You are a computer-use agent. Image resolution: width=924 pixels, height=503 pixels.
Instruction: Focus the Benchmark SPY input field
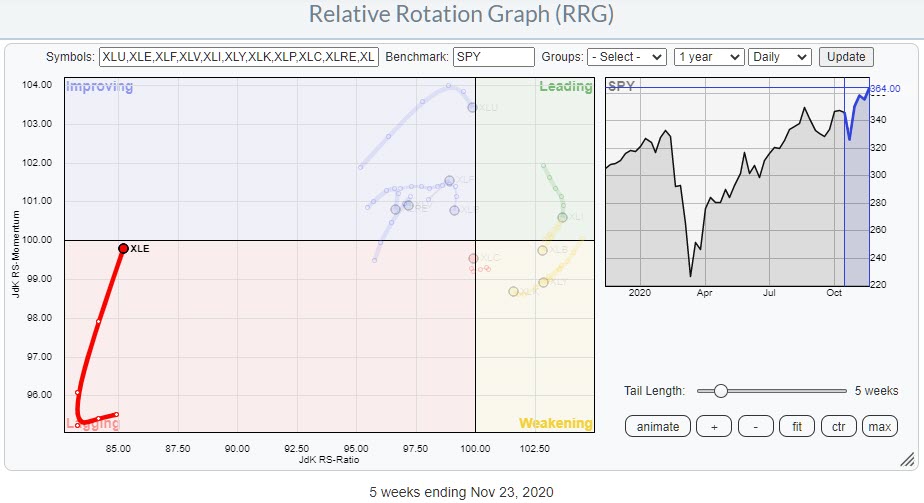494,57
